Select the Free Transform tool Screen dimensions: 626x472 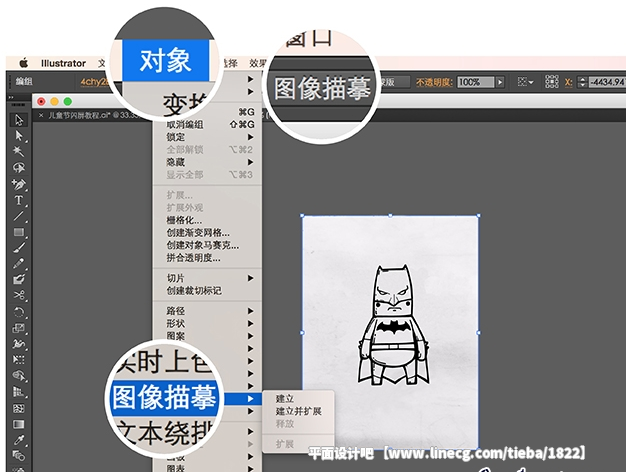19,360
